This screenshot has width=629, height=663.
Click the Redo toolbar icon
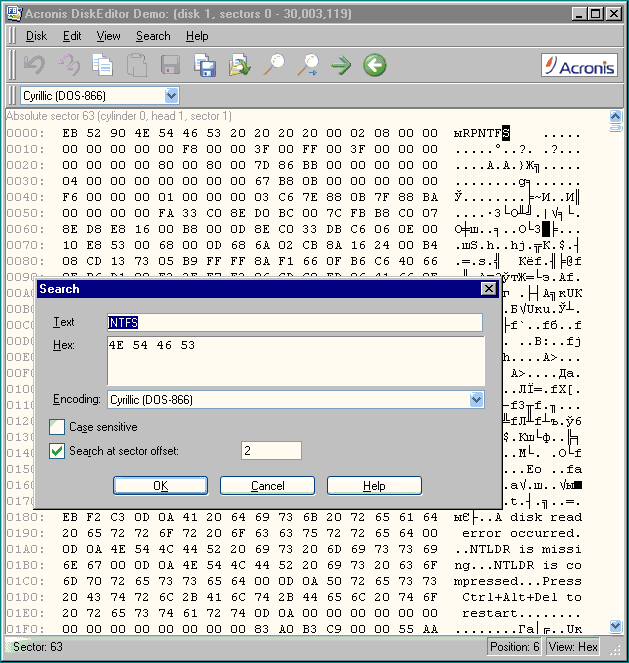point(69,65)
